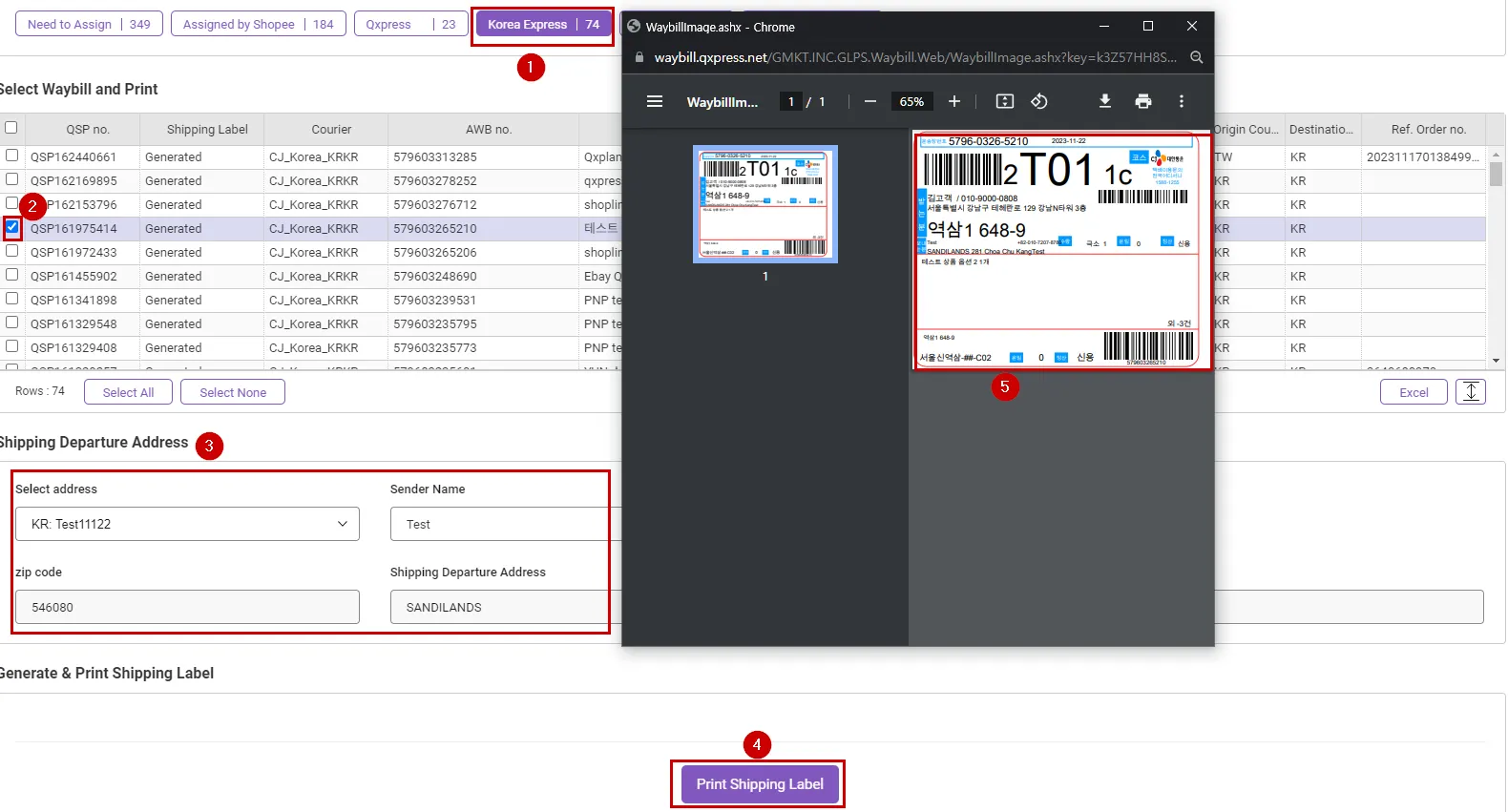The height and width of the screenshot is (812, 1508).
Task: Click the expand table height button
Action: (x=1470, y=391)
